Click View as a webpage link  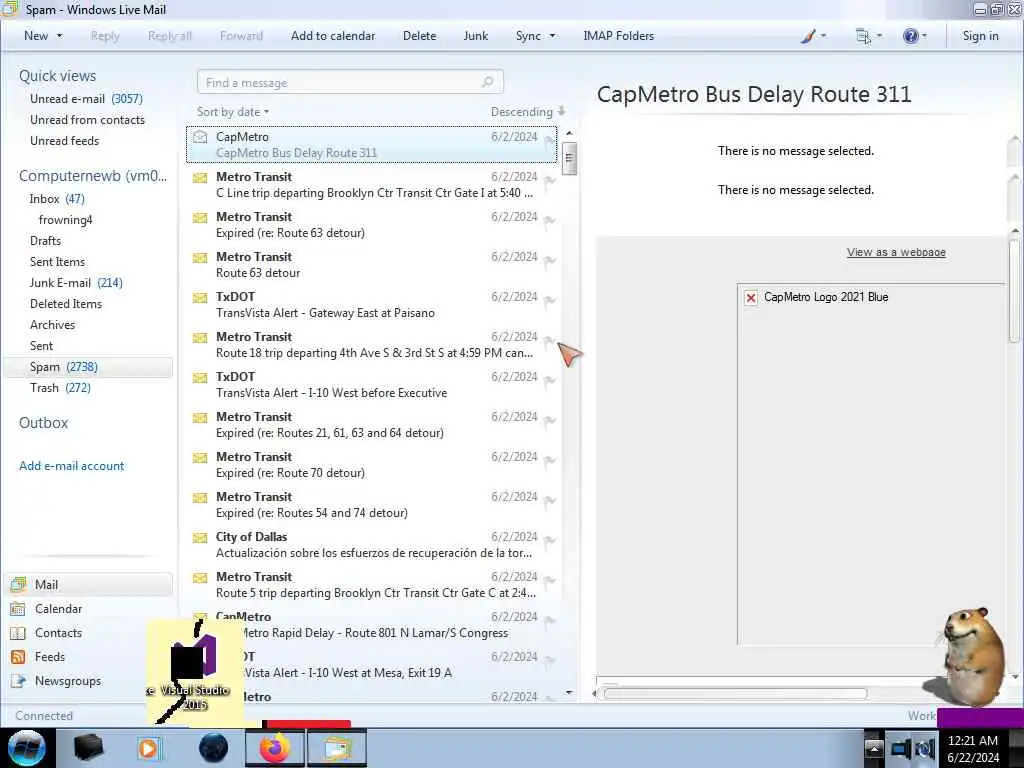pyautogui.click(x=896, y=252)
